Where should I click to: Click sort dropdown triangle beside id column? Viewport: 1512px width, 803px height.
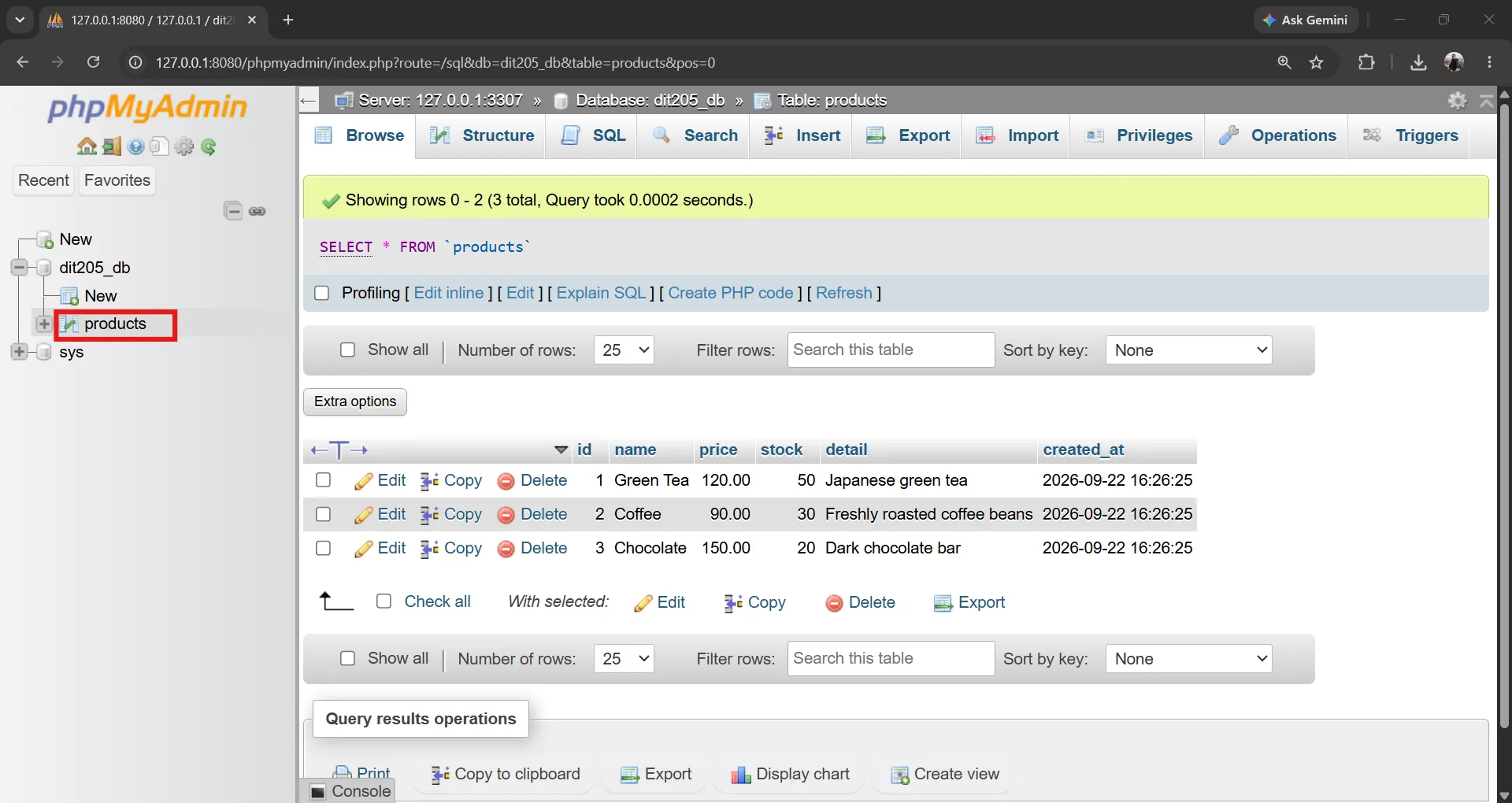click(561, 450)
